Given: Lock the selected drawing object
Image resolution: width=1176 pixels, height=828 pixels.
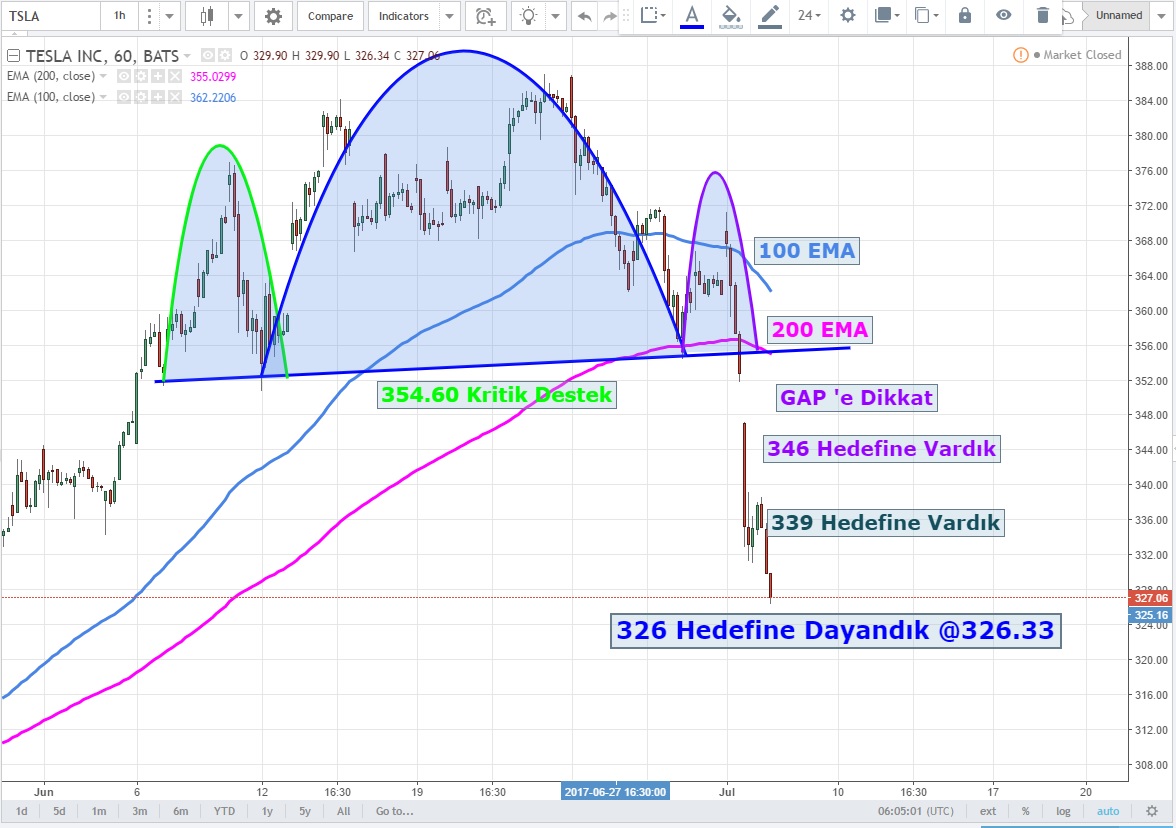Looking at the screenshot, I should click(x=964, y=15).
